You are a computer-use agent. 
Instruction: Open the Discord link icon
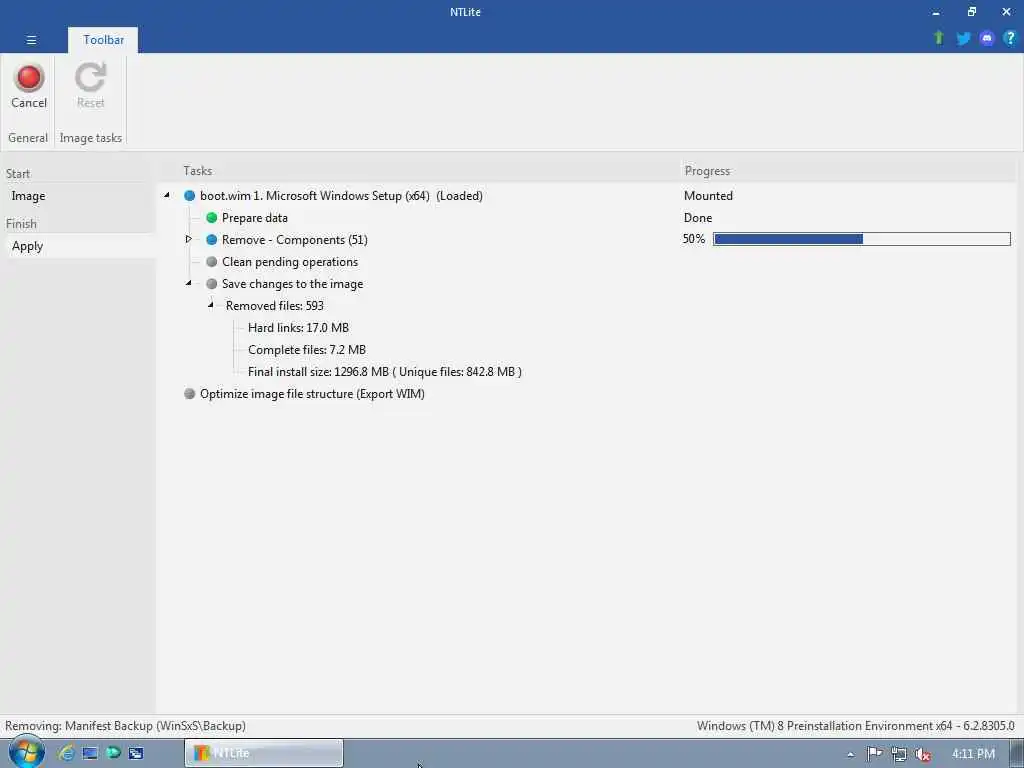[x=987, y=39]
